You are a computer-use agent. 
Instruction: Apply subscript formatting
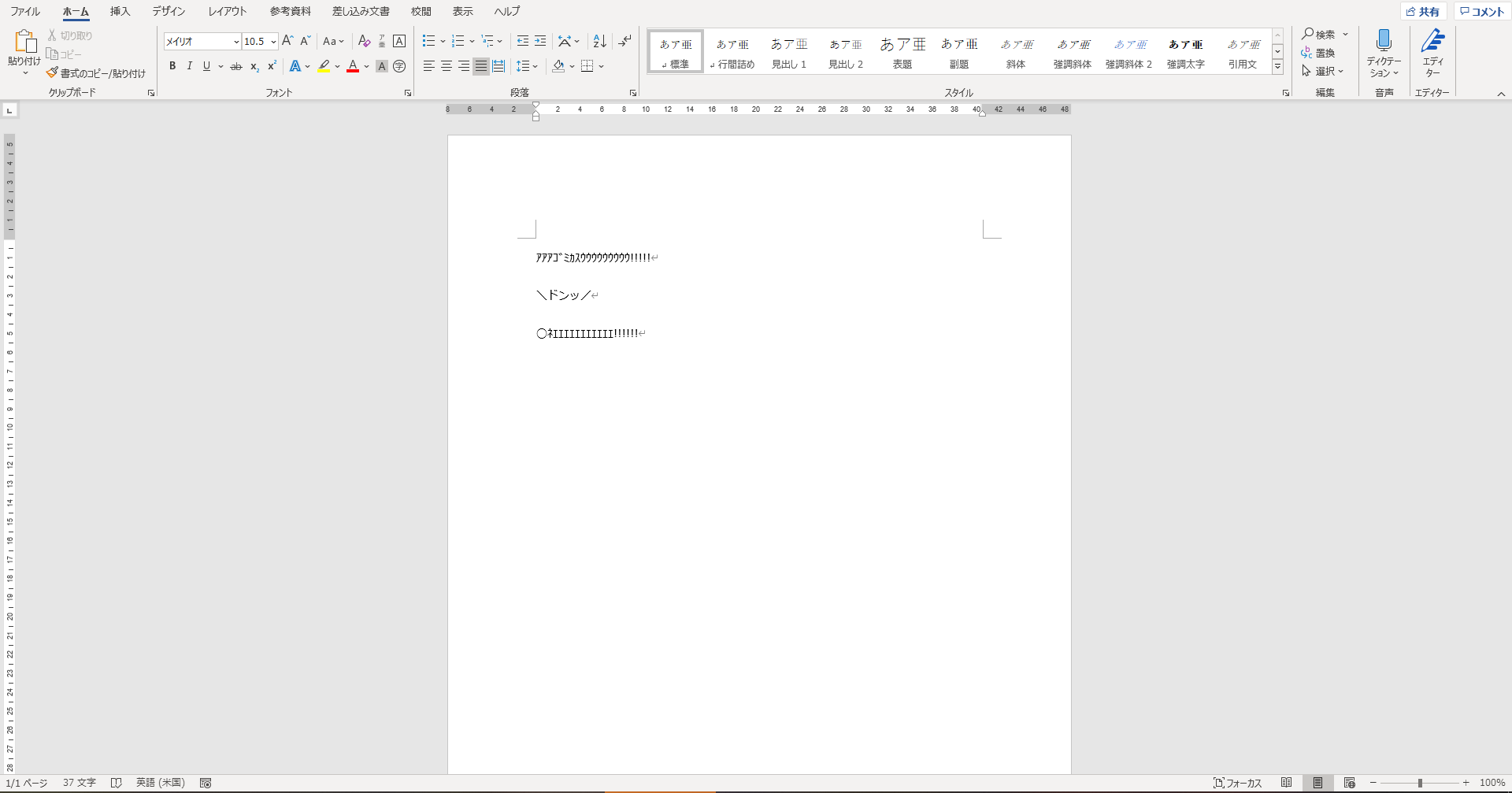click(x=254, y=66)
